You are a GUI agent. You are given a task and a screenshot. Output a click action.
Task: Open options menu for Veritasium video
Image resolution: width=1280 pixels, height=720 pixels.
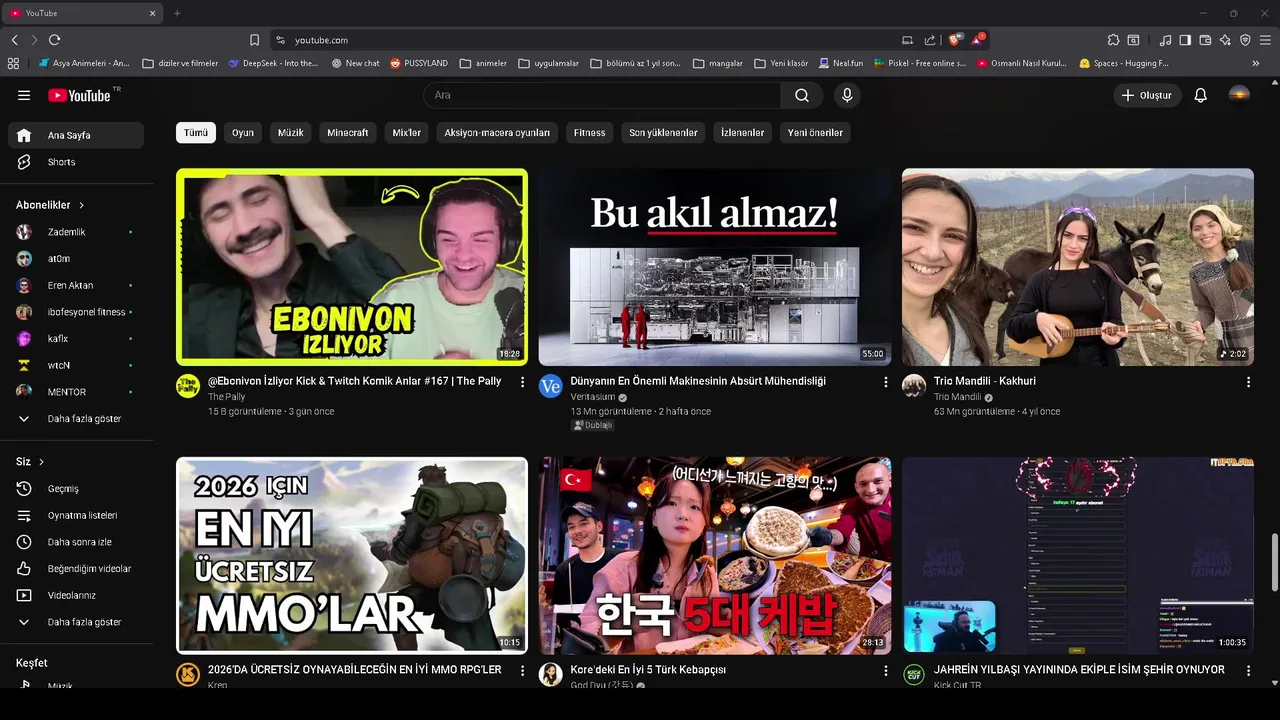(x=885, y=382)
